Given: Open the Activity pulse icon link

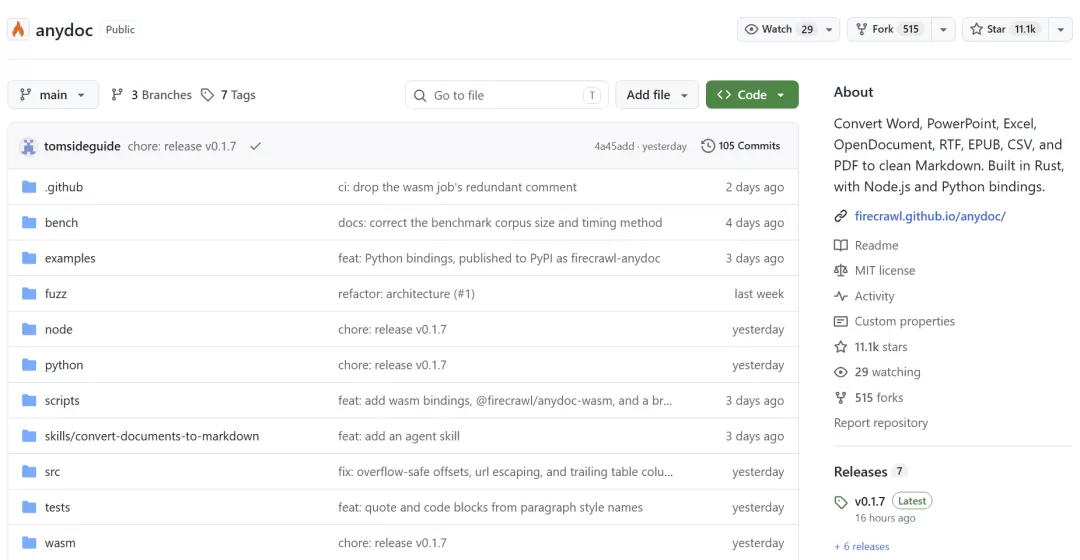Looking at the screenshot, I should coord(840,296).
